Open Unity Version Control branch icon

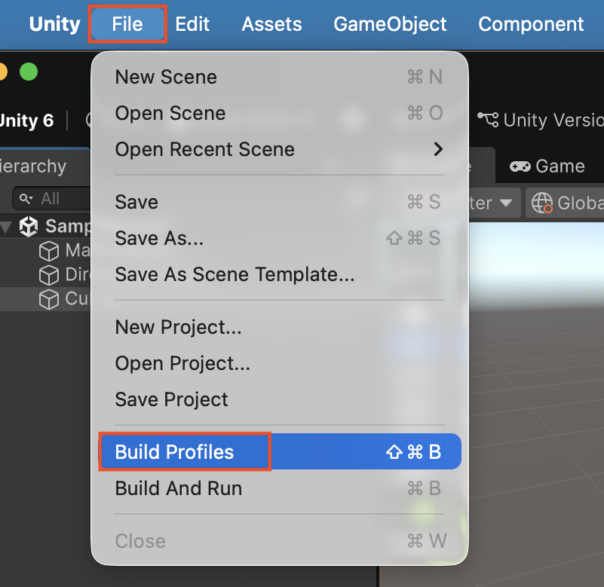click(x=488, y=120)
